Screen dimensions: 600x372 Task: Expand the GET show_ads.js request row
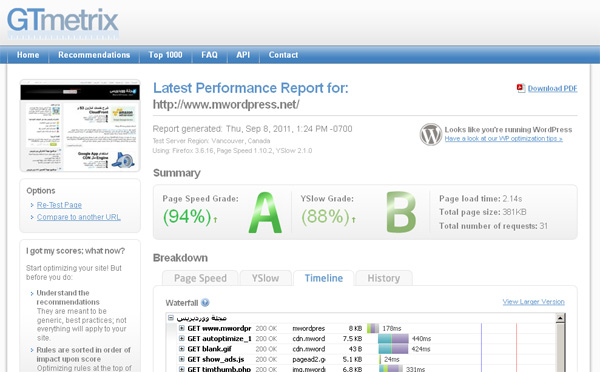181,359
